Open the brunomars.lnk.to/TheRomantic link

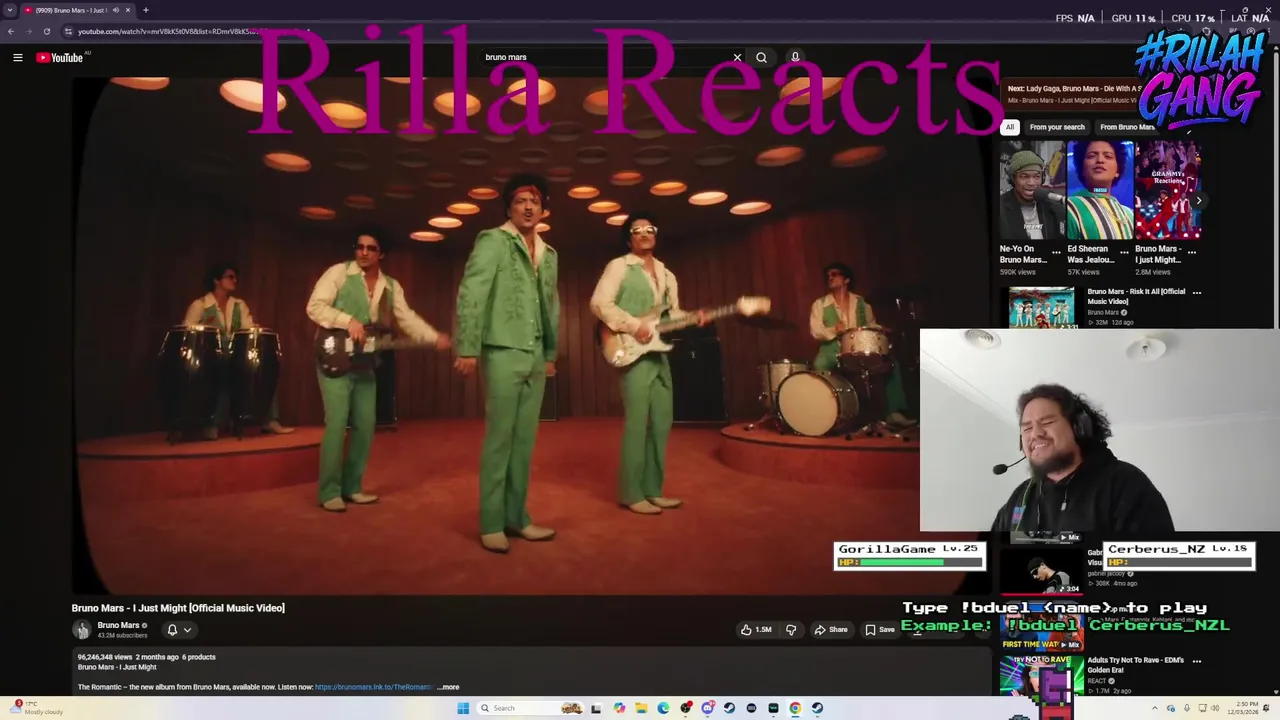(x=372, y=687)
